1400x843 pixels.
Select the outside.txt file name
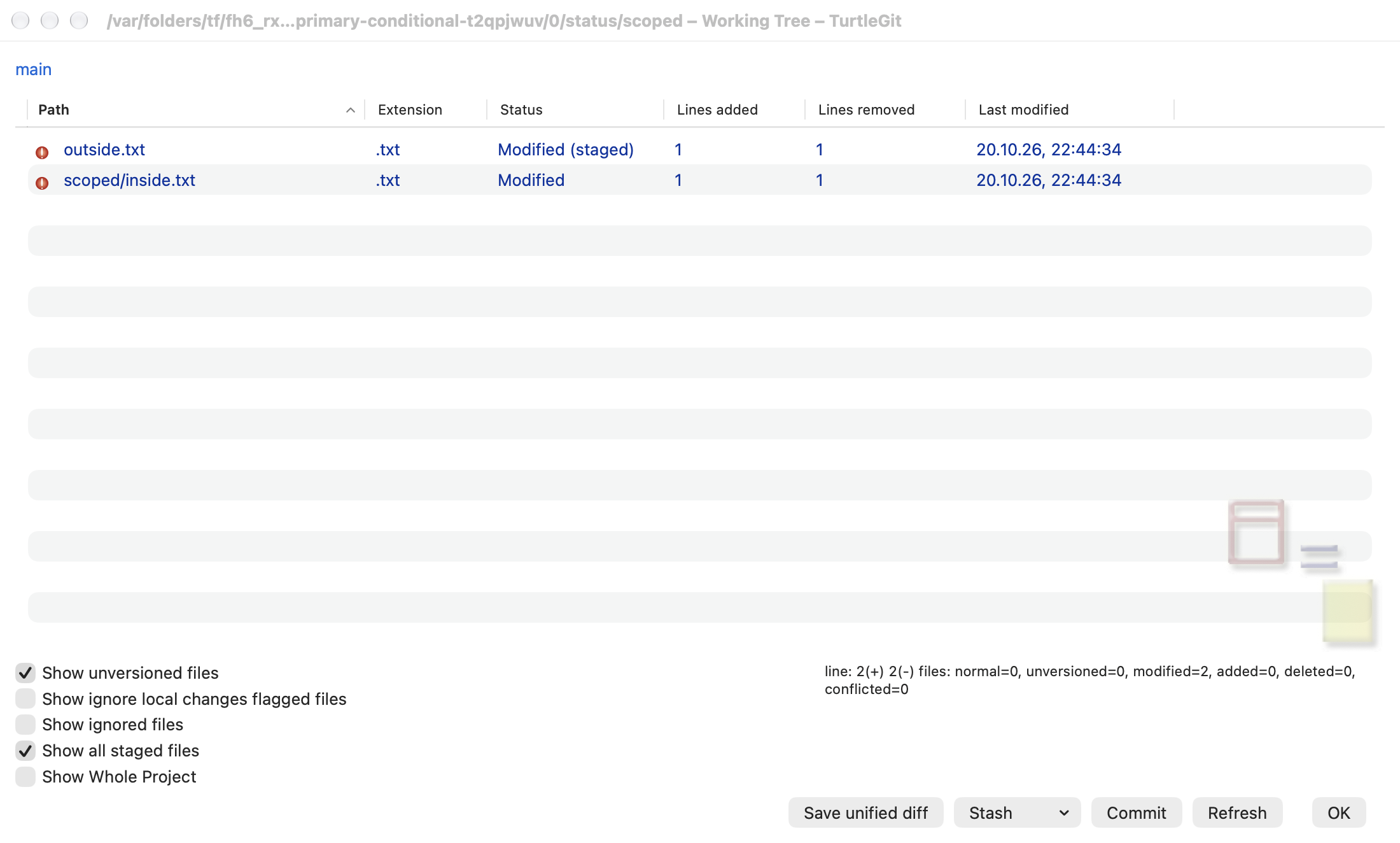point(104,150)
